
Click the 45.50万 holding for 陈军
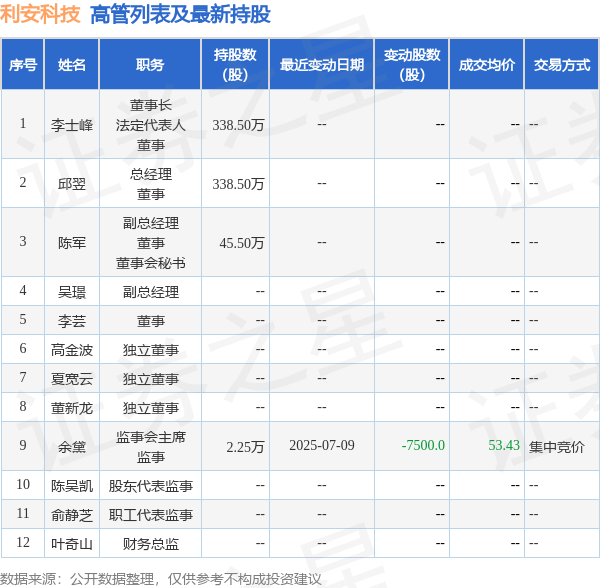[241, 243]
